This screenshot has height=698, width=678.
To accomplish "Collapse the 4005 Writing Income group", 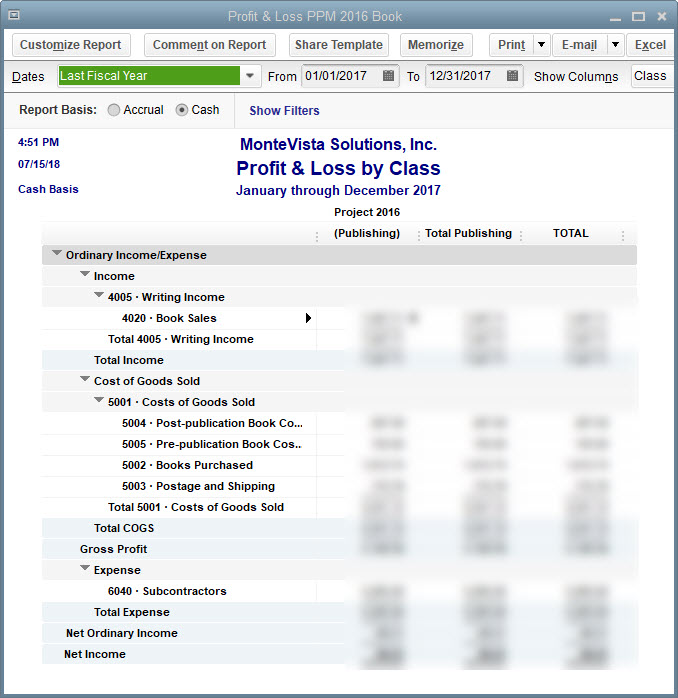I will coord(99,295).
